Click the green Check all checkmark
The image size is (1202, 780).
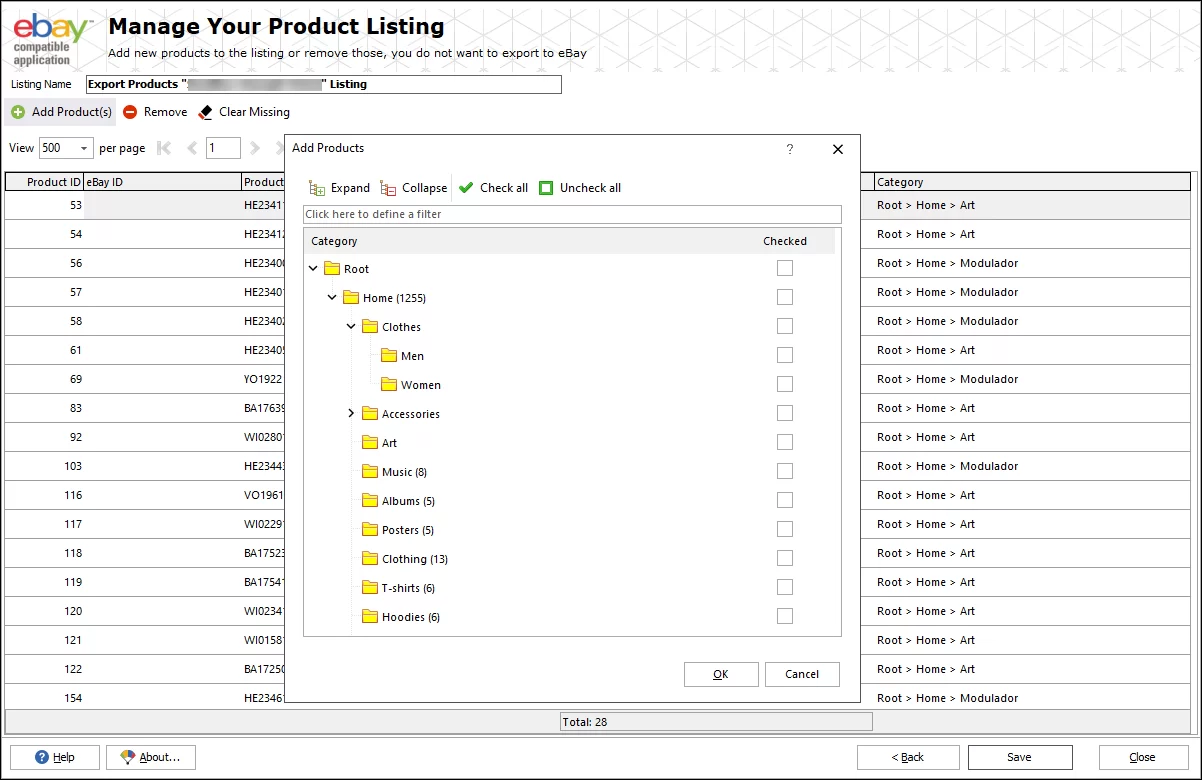tap(466, 188)
